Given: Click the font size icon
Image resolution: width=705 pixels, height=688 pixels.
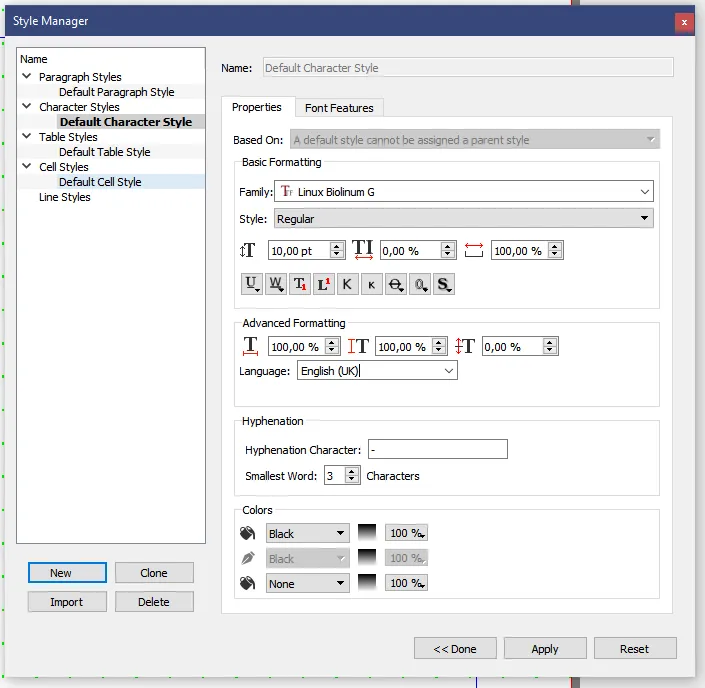Looking at the screenshot, I should point(248,250).
